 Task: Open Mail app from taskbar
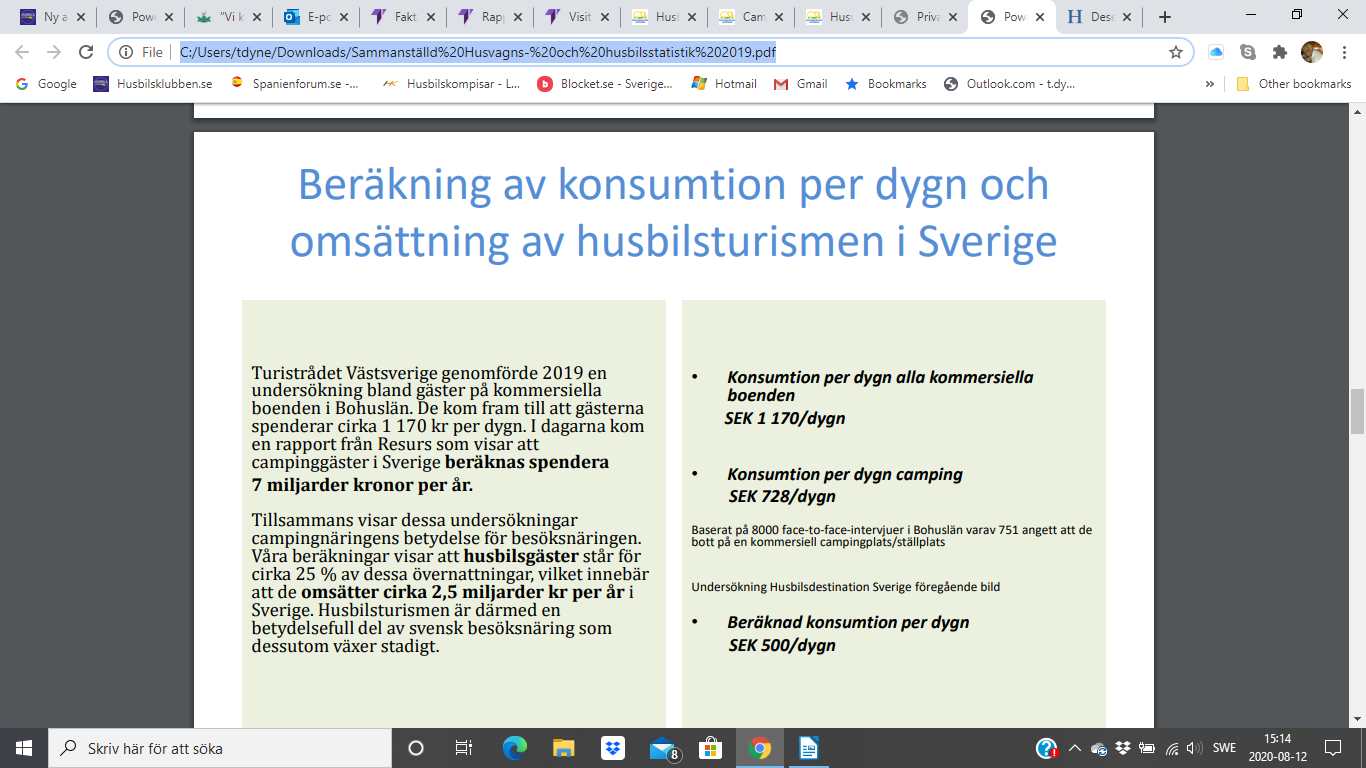[x=663, y=747]
